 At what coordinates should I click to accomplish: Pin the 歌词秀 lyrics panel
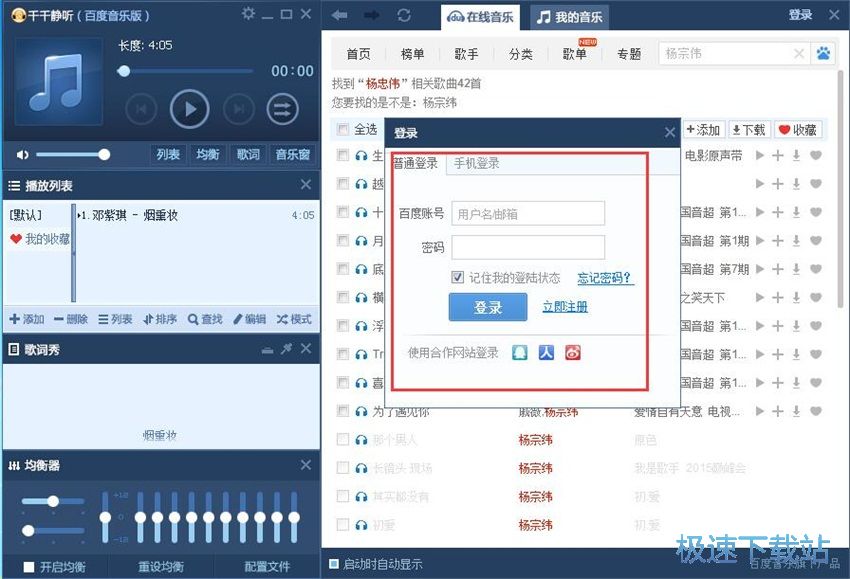(287, 349)
